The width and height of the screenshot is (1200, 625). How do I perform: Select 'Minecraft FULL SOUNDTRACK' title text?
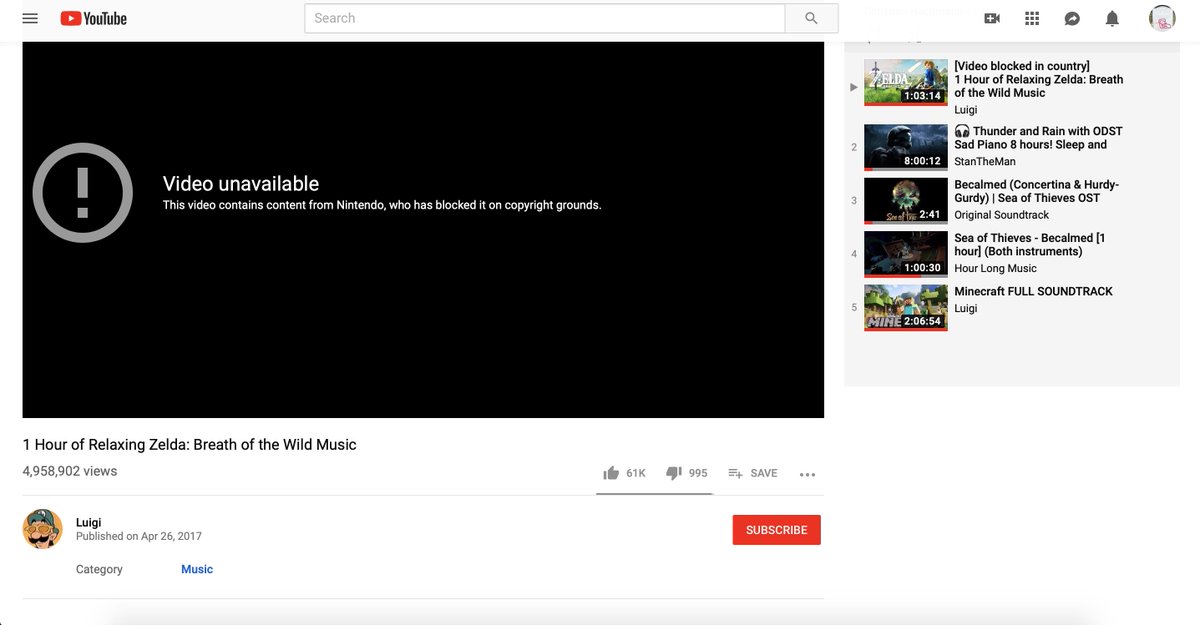(x=1033, y=291)
